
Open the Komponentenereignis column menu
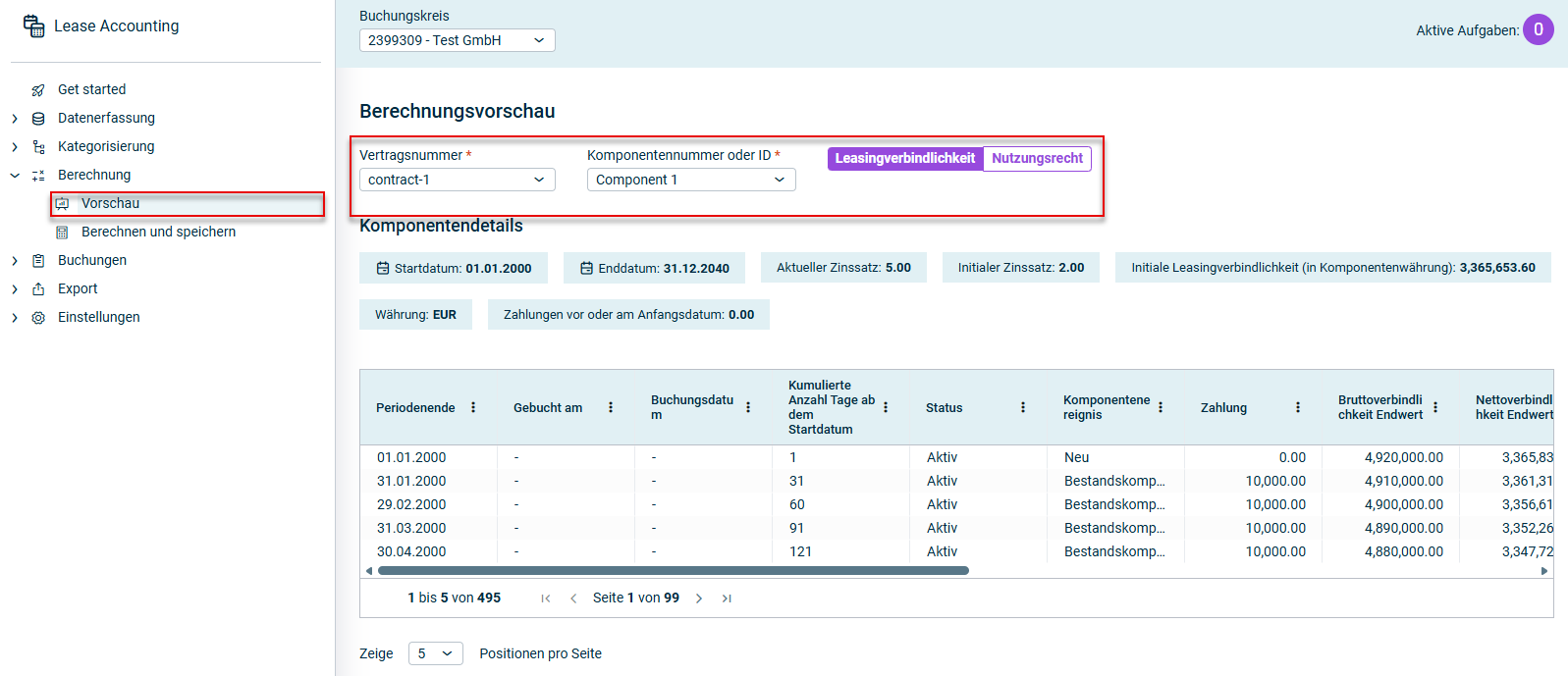pos(1161,407)
